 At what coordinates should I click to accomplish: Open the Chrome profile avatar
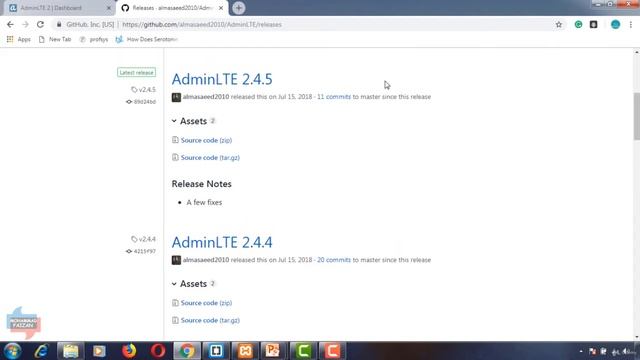pos(616,24)
